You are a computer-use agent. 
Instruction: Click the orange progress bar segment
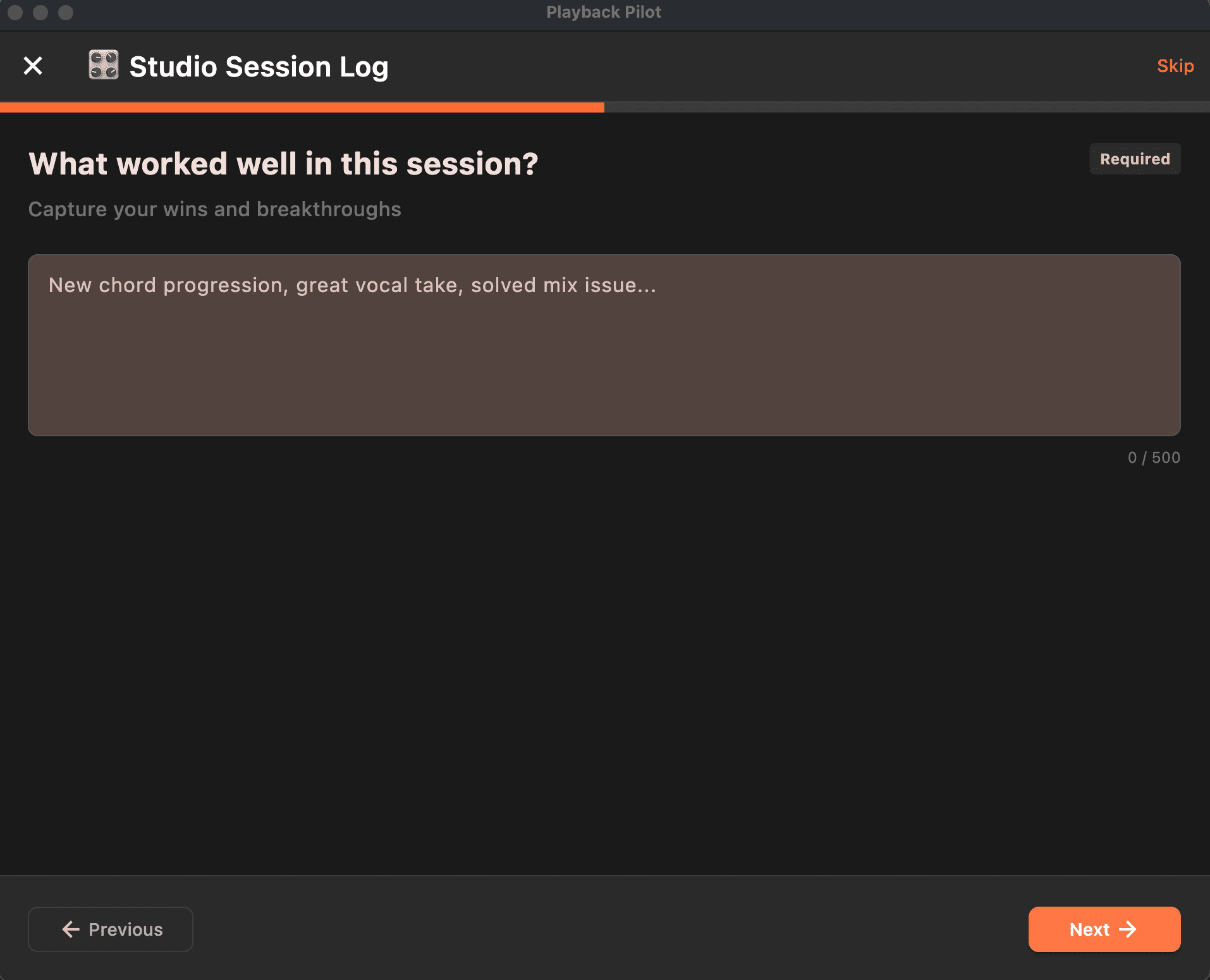302,106
